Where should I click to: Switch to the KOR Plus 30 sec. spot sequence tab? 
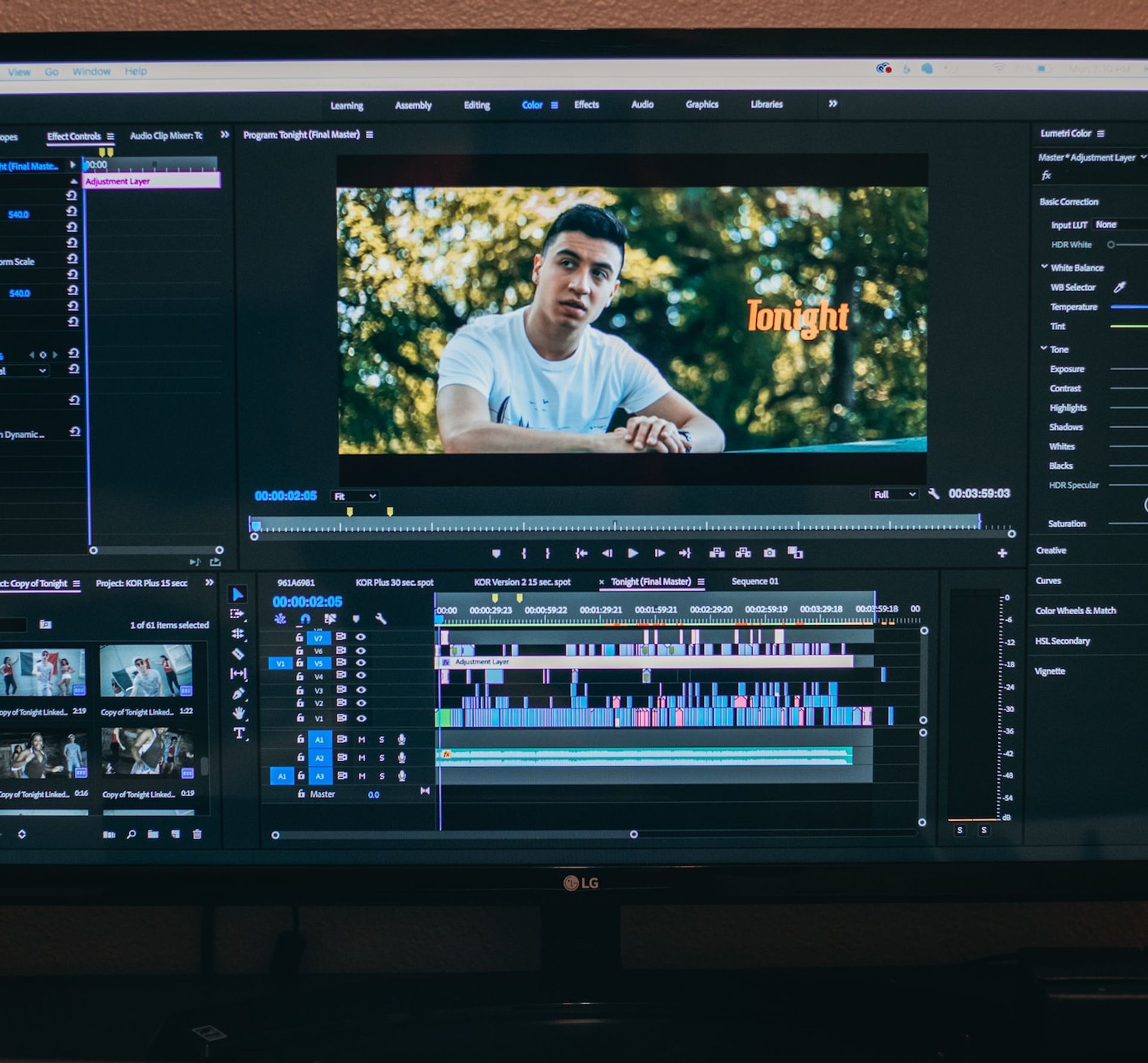click(395, 582)
